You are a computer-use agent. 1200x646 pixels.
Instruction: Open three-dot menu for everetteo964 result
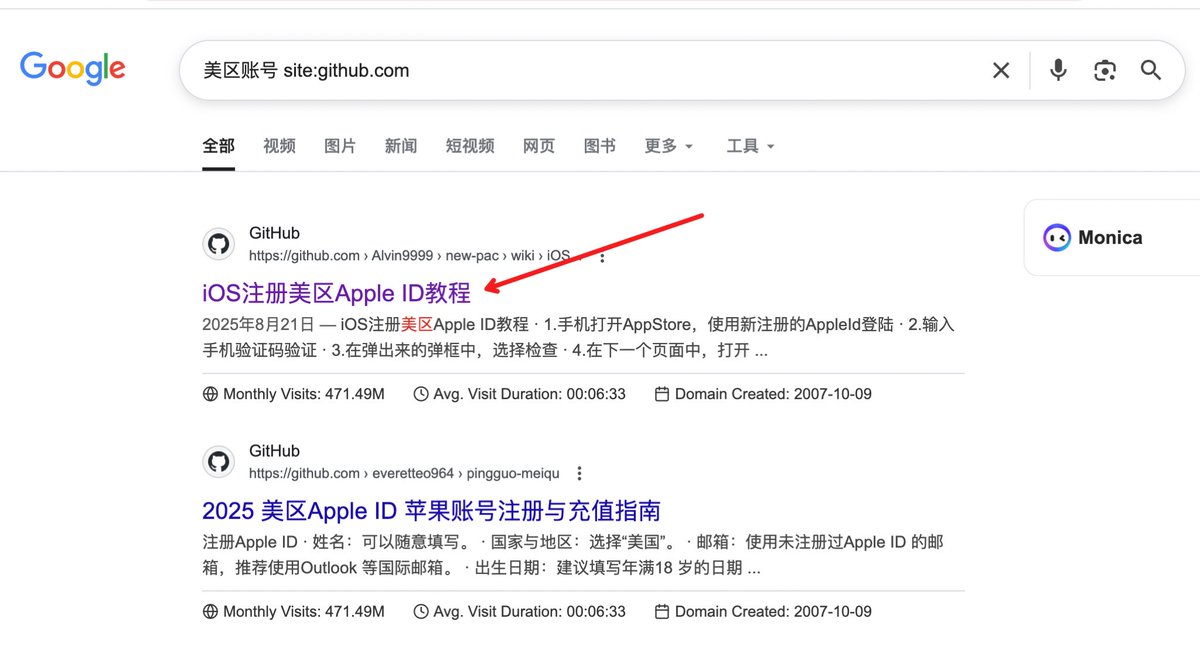(x=579, y=474)
